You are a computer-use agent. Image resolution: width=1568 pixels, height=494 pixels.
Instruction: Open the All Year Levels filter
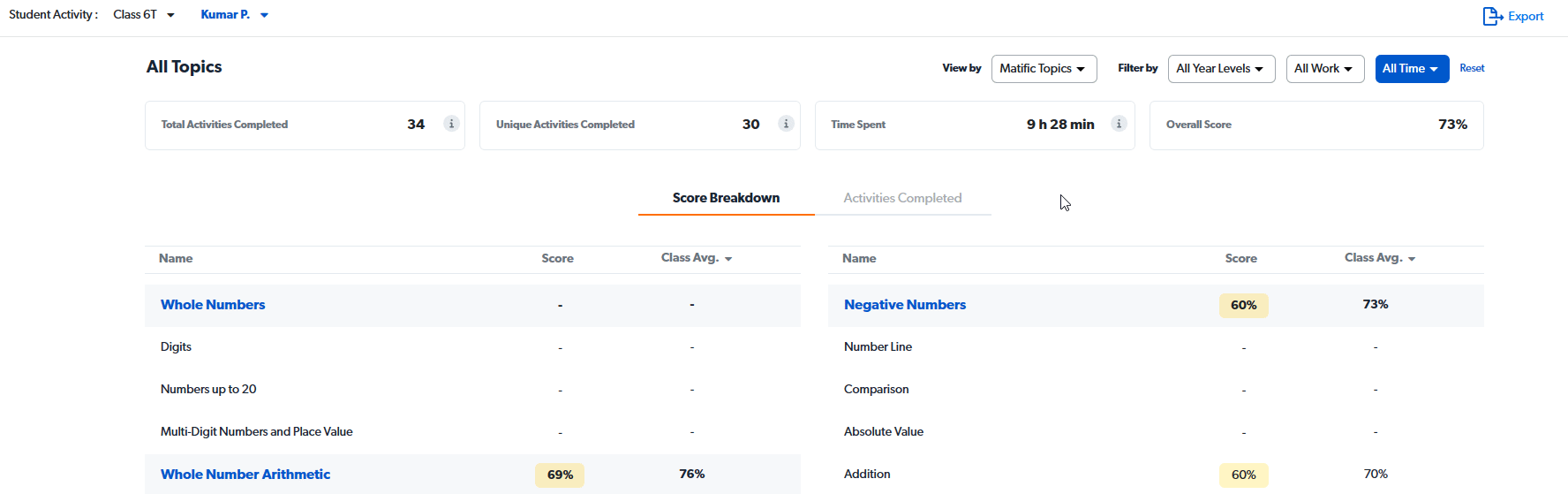(x=1221, y=69)
